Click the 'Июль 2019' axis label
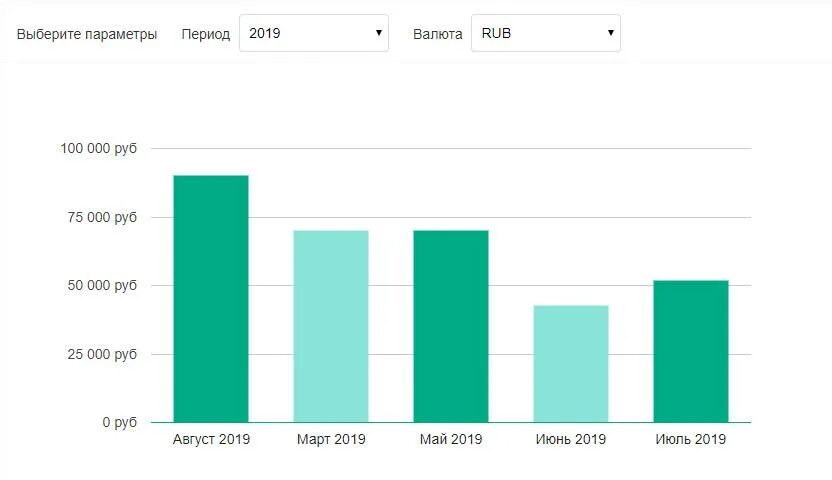Viewport: 832px width, 480px height. pyautogui.click(x=690, y=439)
